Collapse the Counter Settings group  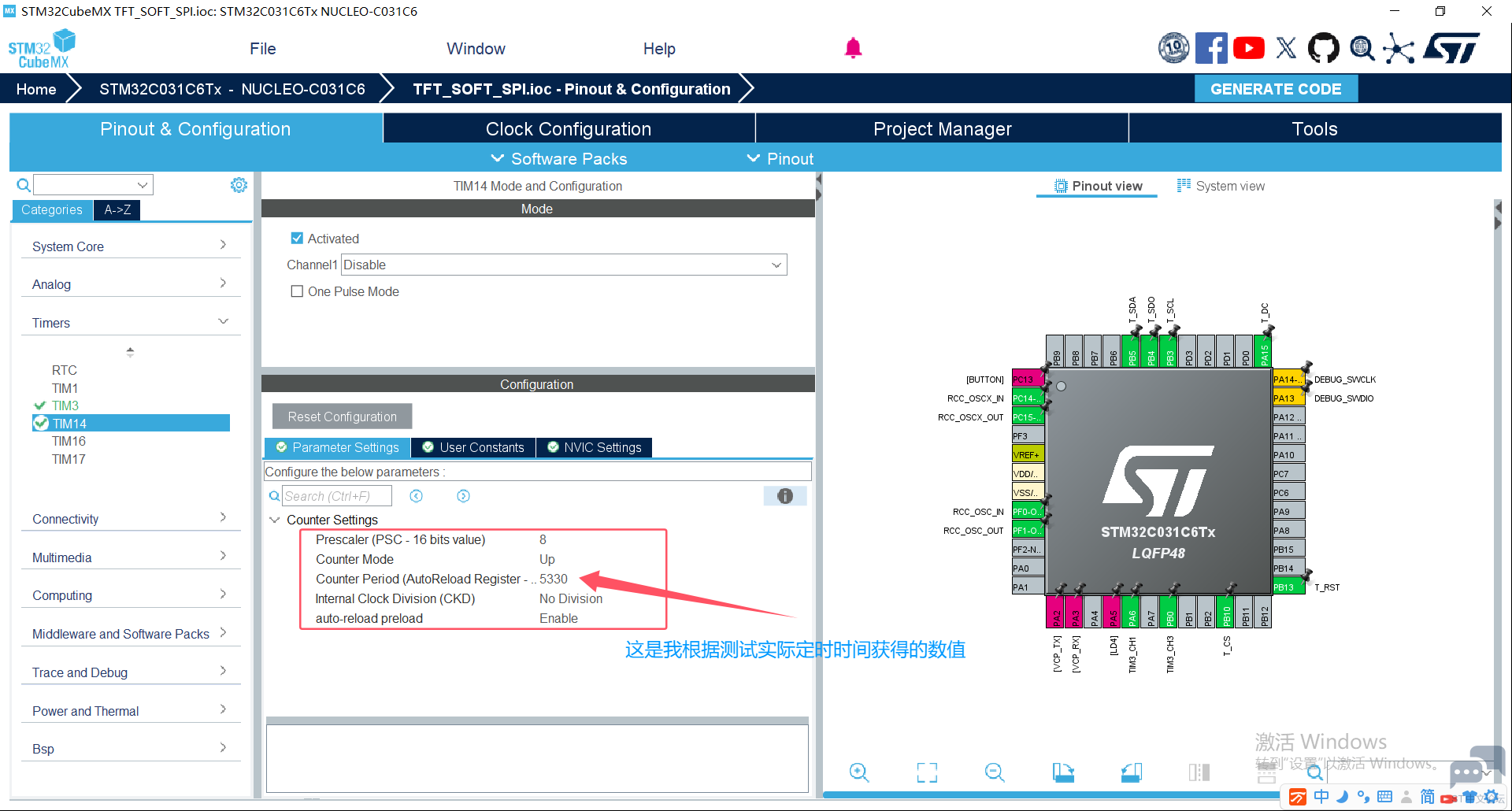coord(275,520)
